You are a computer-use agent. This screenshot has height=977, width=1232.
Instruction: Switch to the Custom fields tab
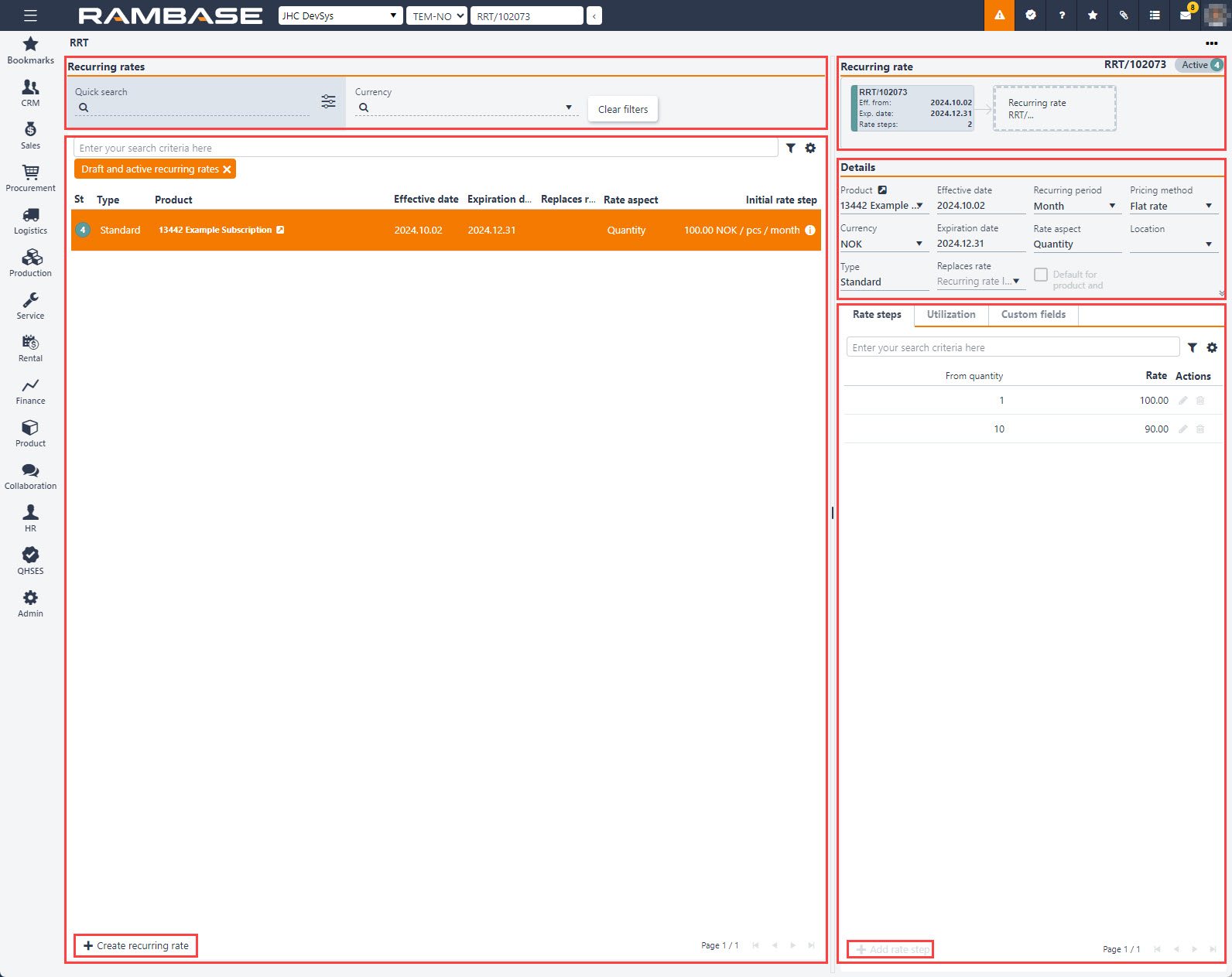(x=1032, y=314)
